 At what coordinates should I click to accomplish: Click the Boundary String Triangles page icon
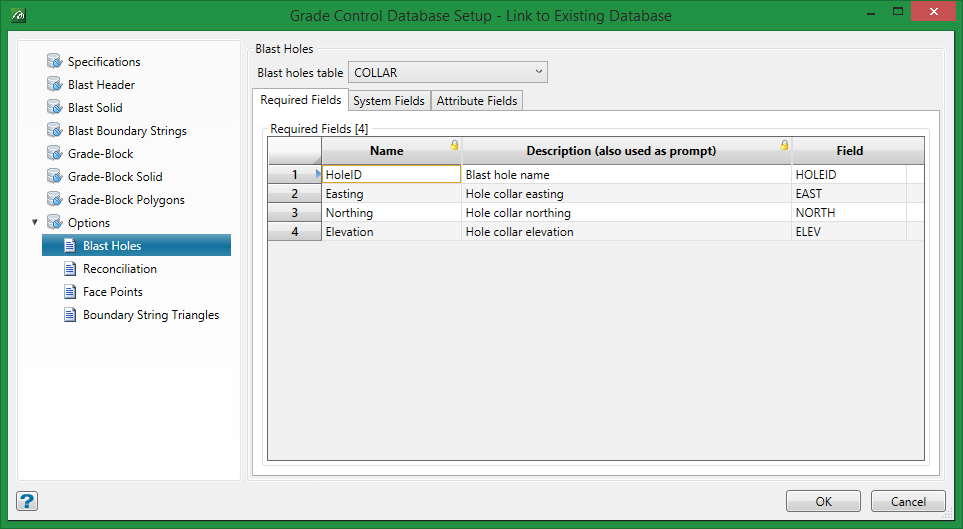click(70, 315)
